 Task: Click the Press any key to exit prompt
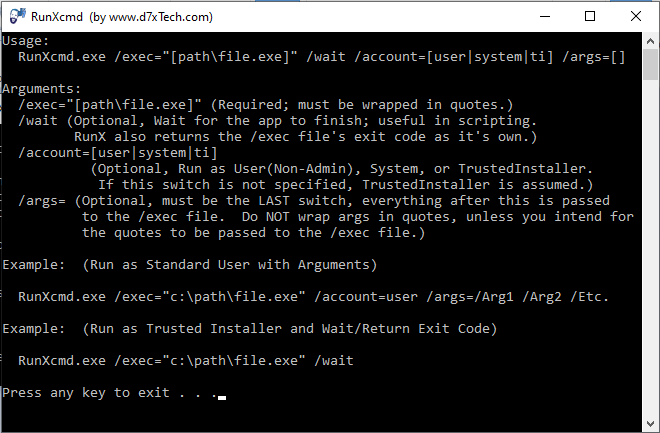[x=110, y=393]
